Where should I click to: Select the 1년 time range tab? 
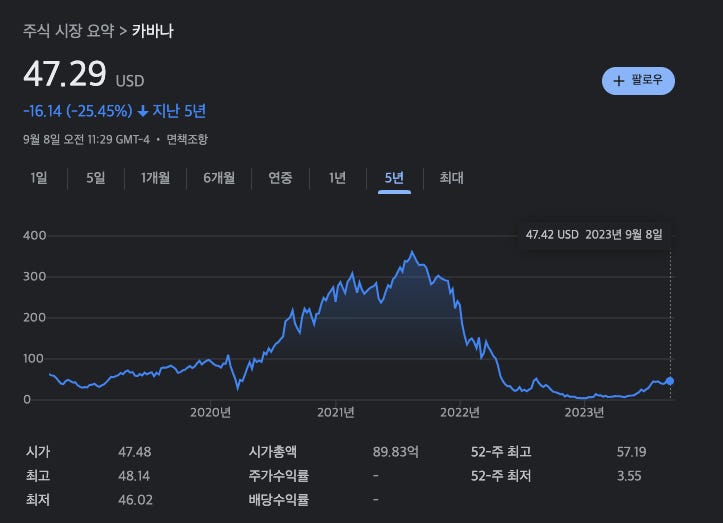pos(338,178)
